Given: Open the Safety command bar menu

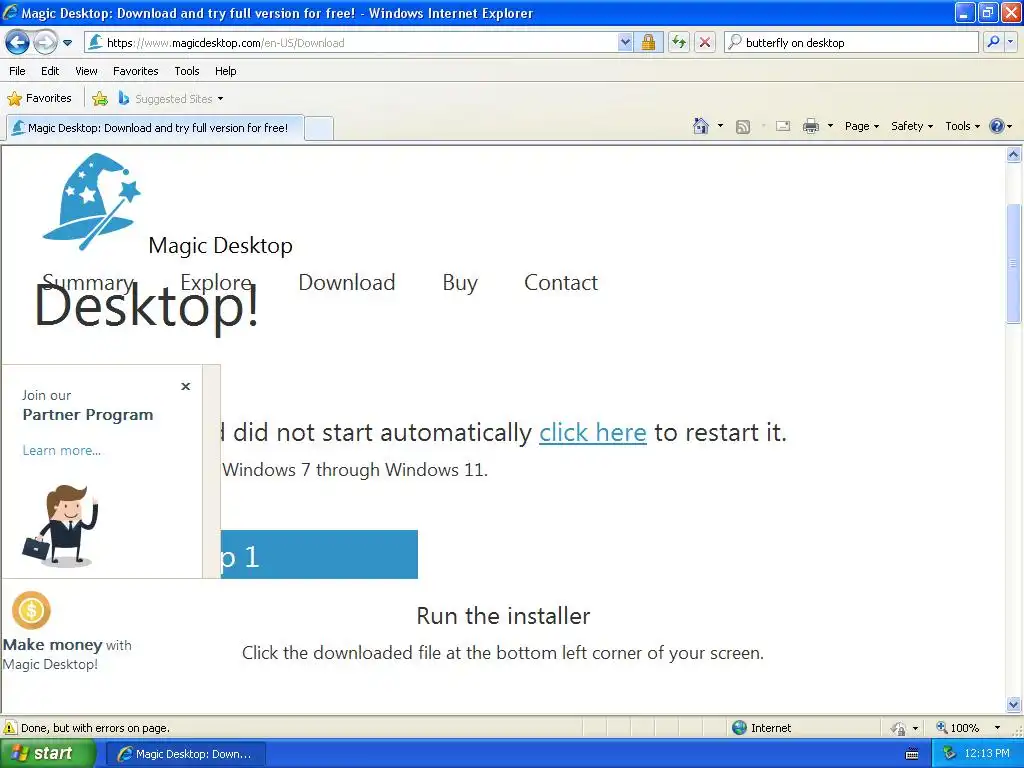Looking at the screenshot, I should coord(912,126).
